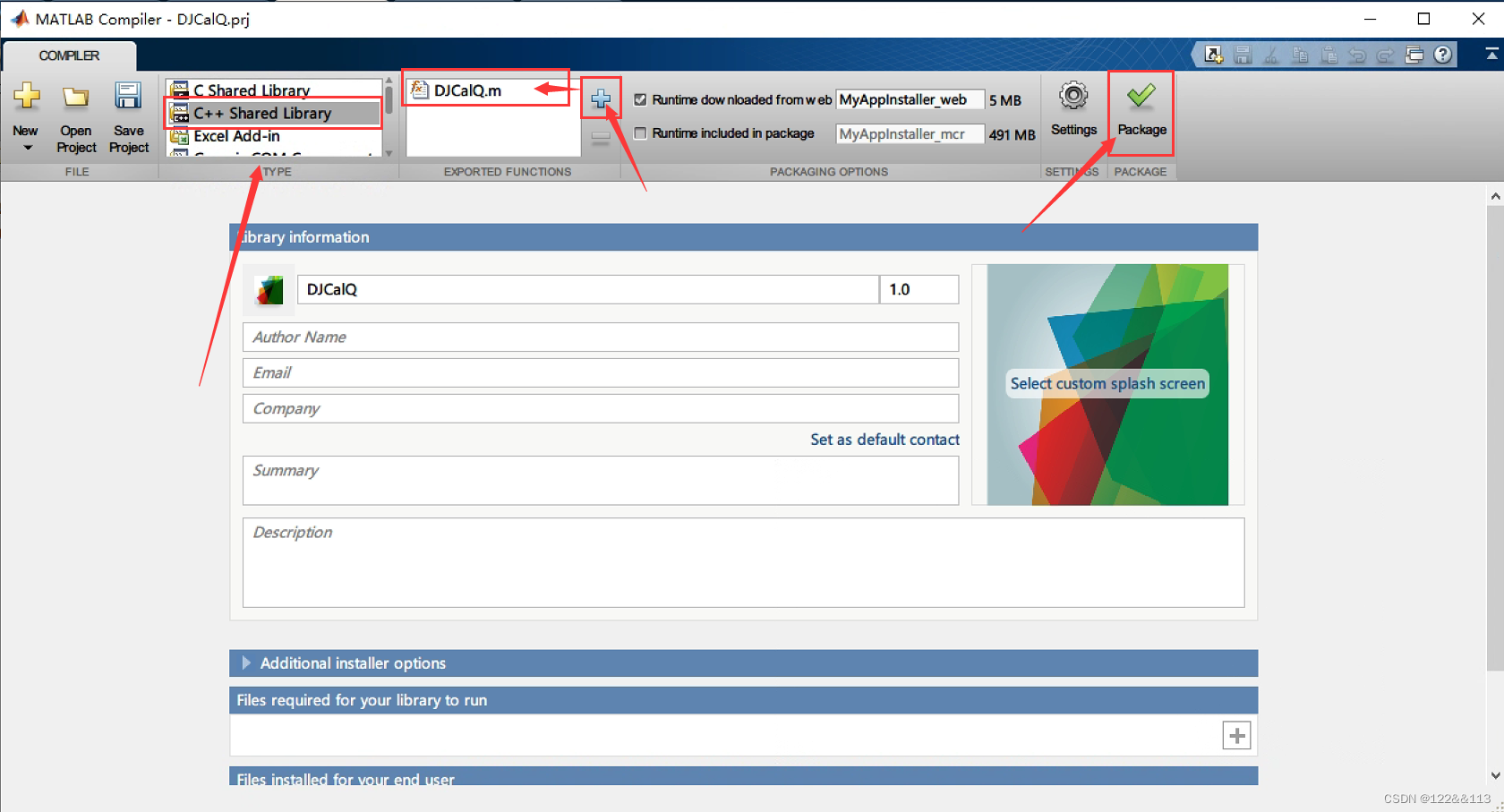
Task: Close the MATLAB Compiler window
Action: pos(1478,19)
